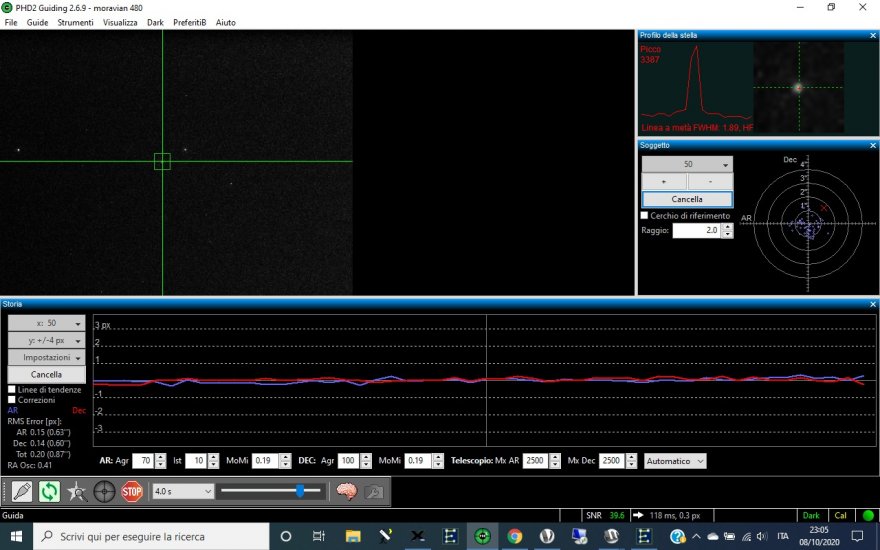Click the camera settings wrench icon
The width and height of the screenshot is (880, 550).
pyautogui.click(x=374, y=492)
